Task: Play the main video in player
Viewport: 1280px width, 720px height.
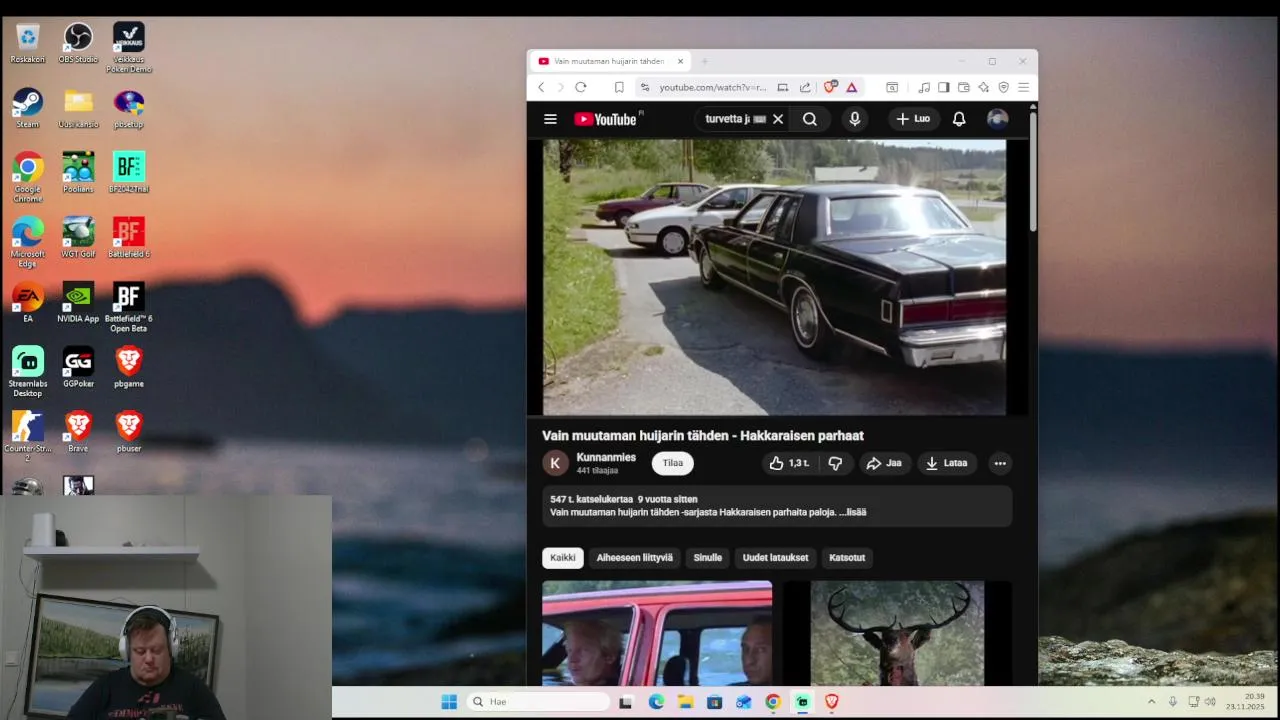Action: (x=774, y=277)
